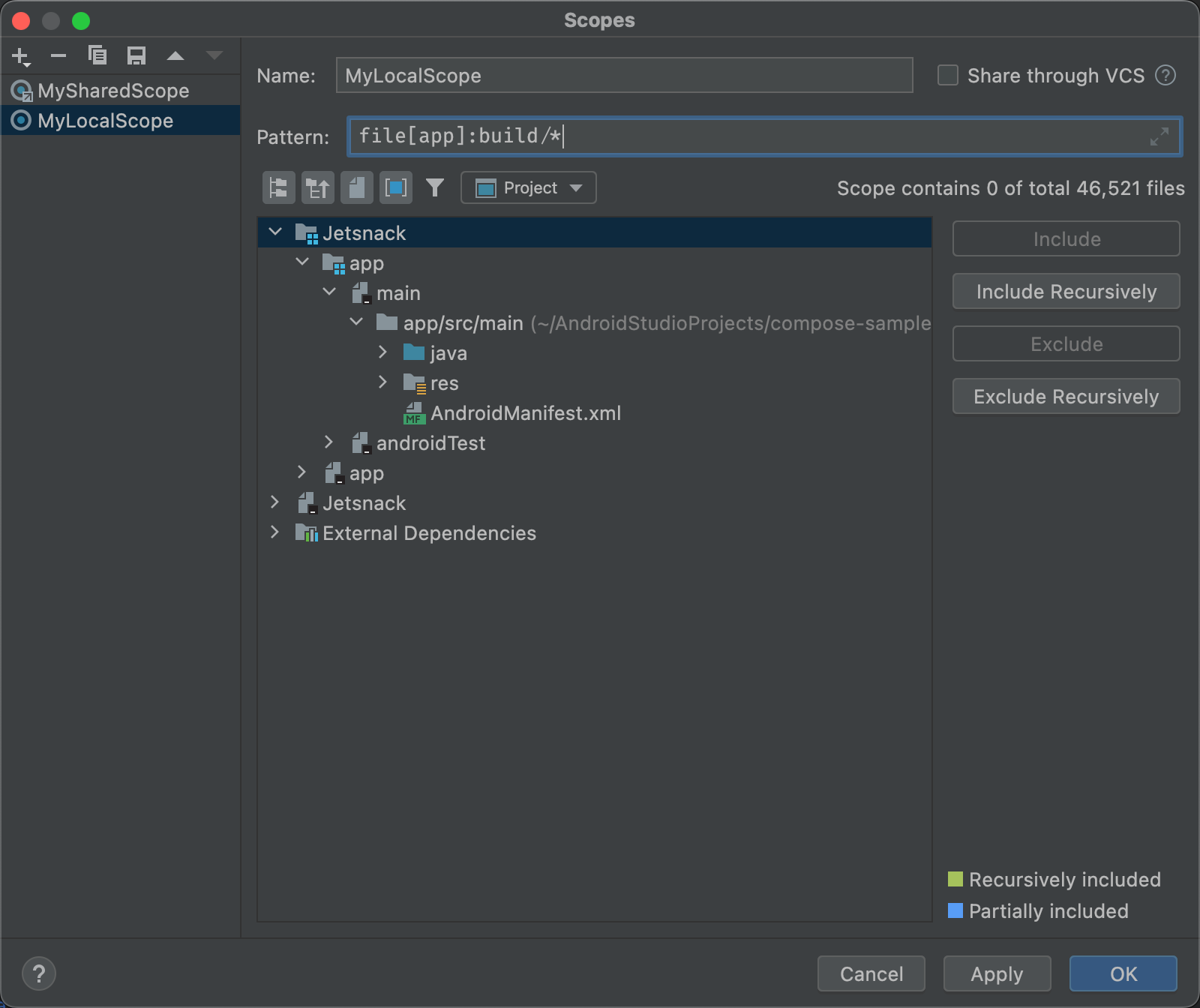Click the expand pattern field icon
Image resolution: width=1200 pixels, height=1008 pixels.
coord(1159,136)
